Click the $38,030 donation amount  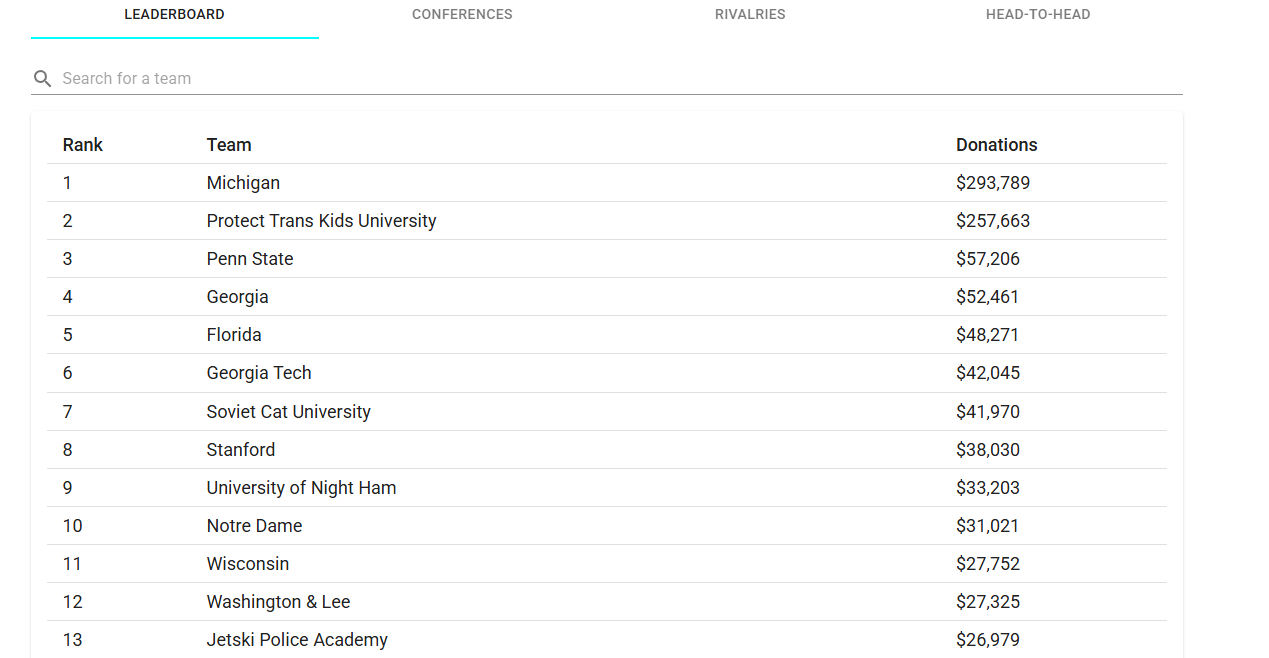pyautogui.click(x=988, y=450)
